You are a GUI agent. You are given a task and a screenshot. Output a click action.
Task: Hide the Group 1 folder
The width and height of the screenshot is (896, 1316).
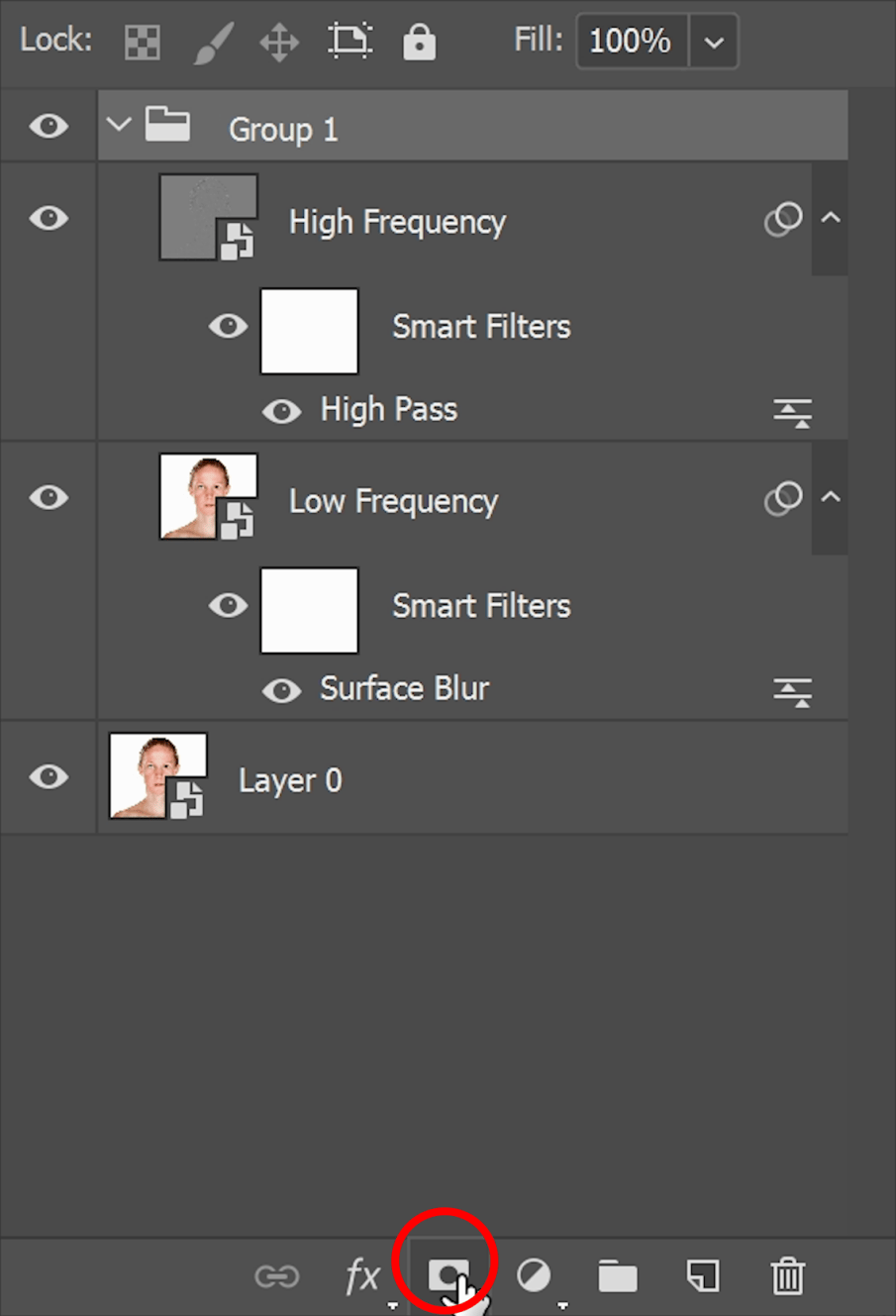point(49,126)
